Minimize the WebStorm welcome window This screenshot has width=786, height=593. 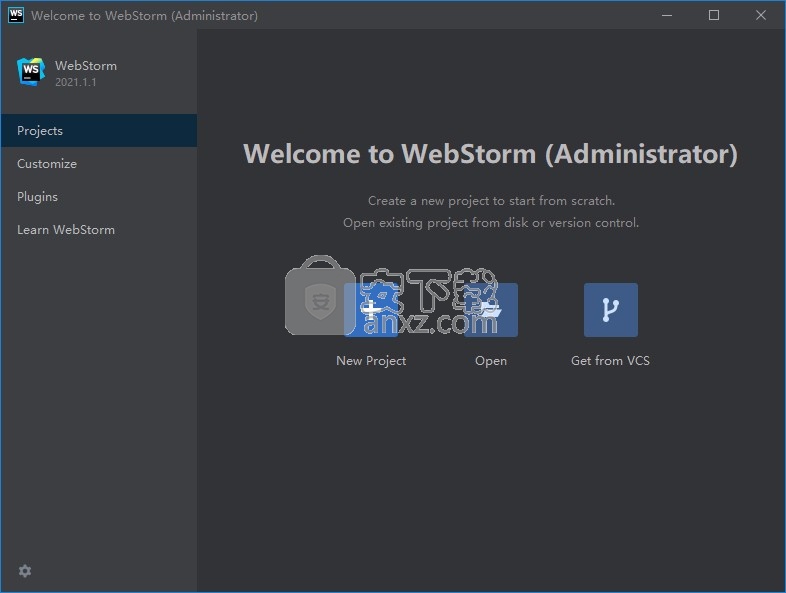pos(667,16)
